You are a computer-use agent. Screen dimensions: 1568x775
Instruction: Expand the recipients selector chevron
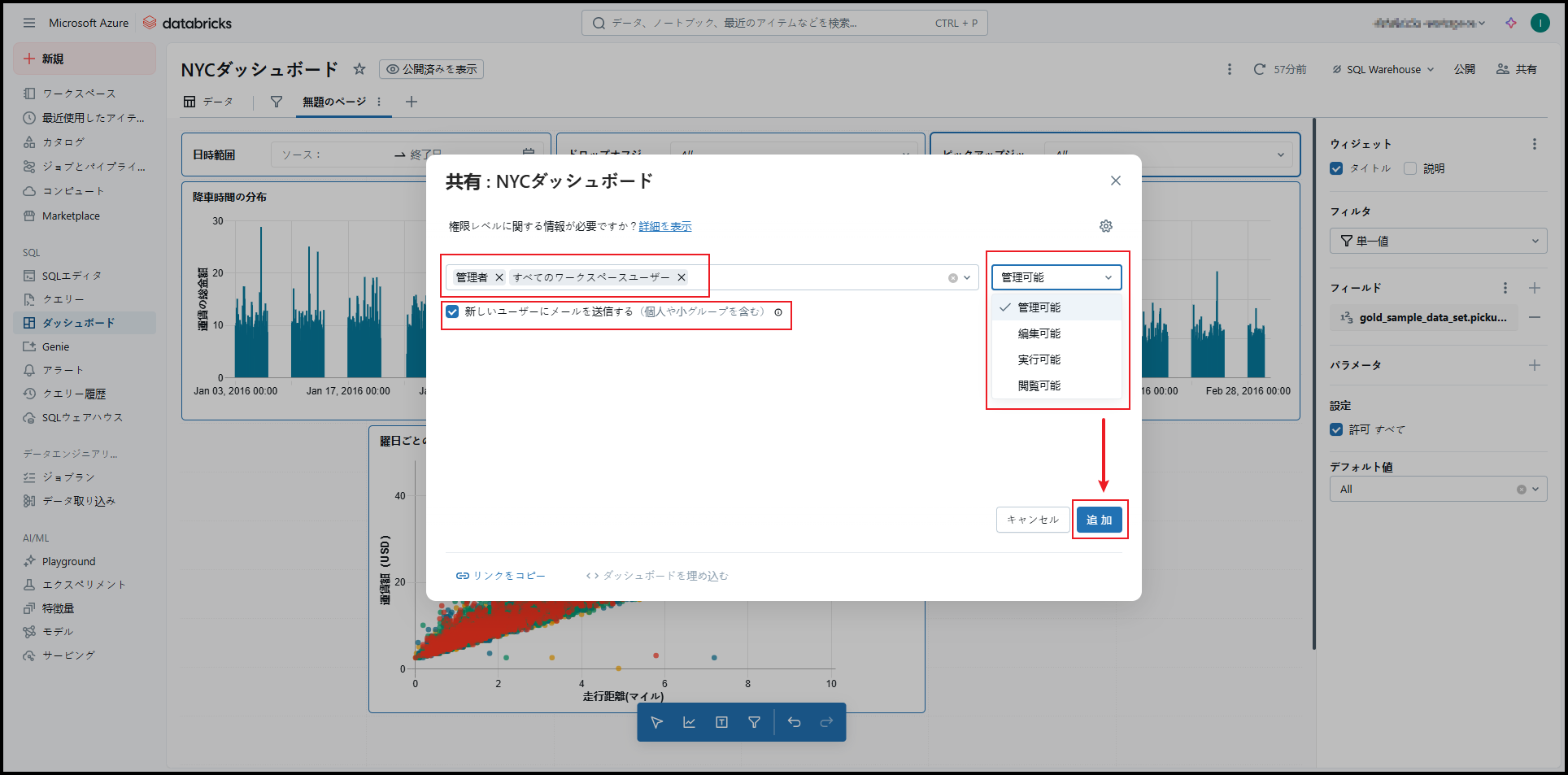click(x=967, y=278)
